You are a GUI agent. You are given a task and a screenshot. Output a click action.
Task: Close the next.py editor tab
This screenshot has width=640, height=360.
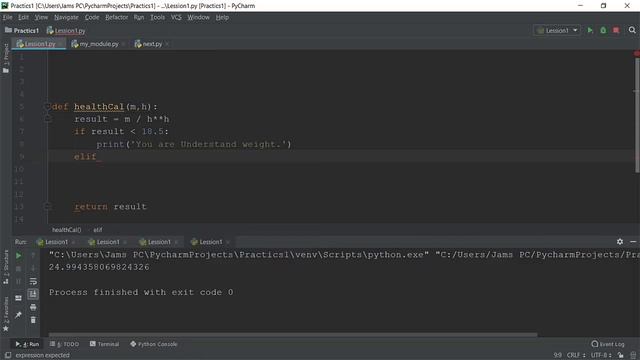tap(167, 44)
